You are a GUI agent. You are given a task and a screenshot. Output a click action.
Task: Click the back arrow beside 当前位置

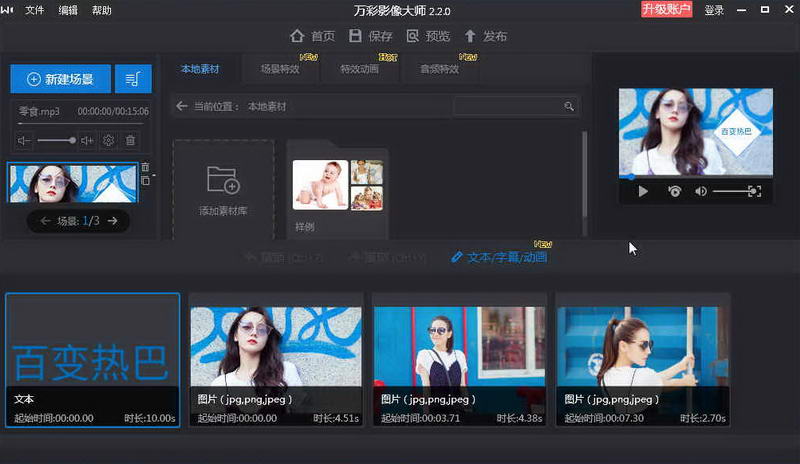click(182, 106)
